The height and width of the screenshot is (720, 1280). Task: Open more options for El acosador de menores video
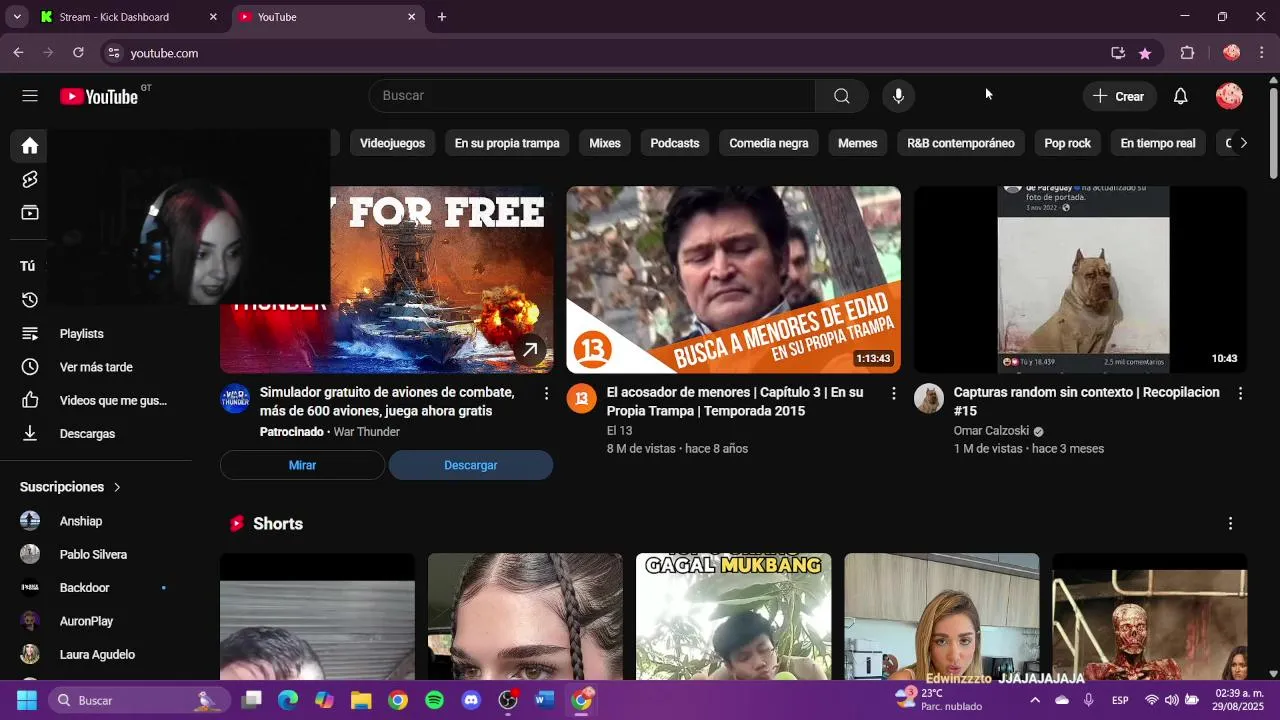pos(893,394)
